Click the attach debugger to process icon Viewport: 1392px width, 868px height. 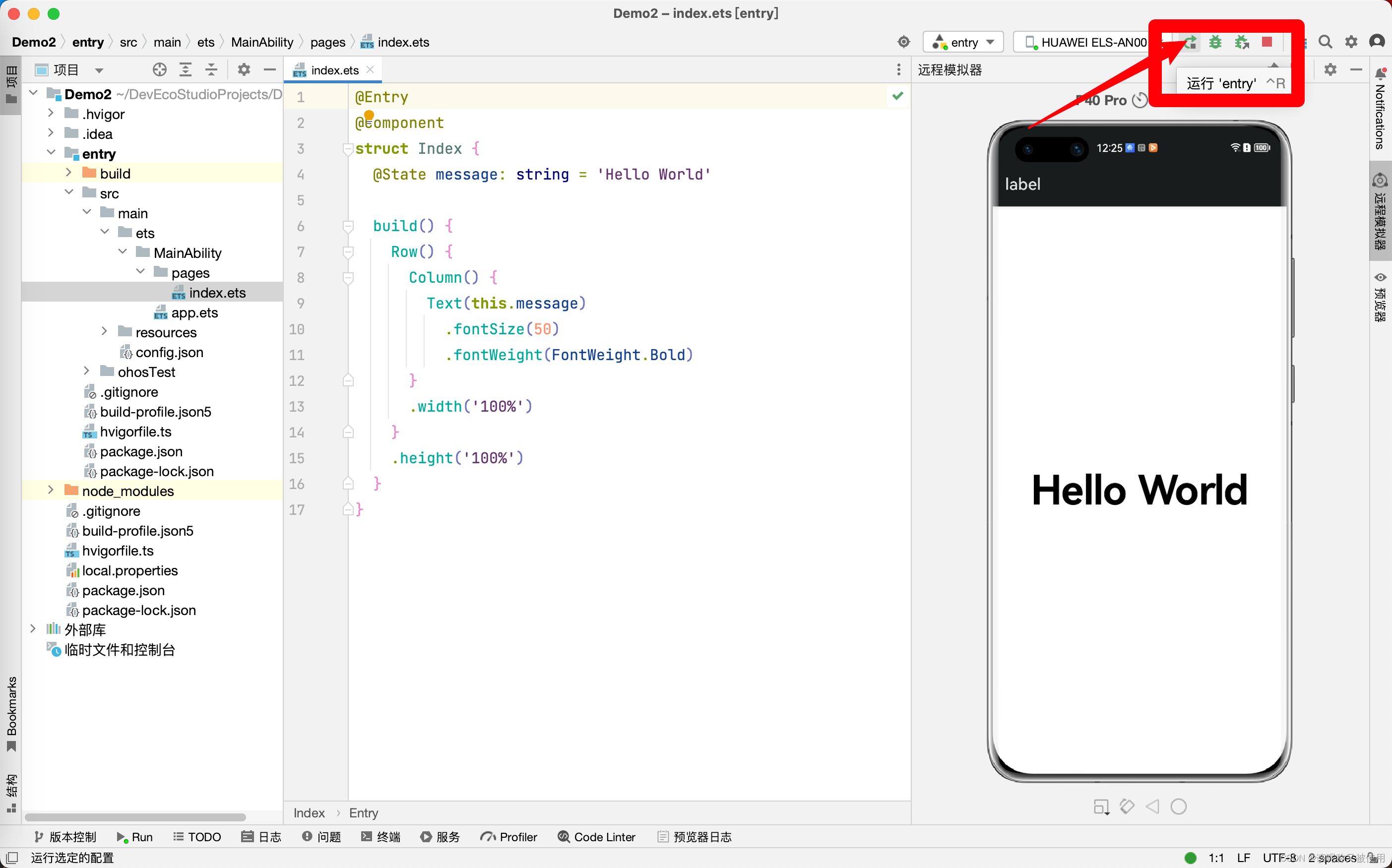pos(1242,42)
